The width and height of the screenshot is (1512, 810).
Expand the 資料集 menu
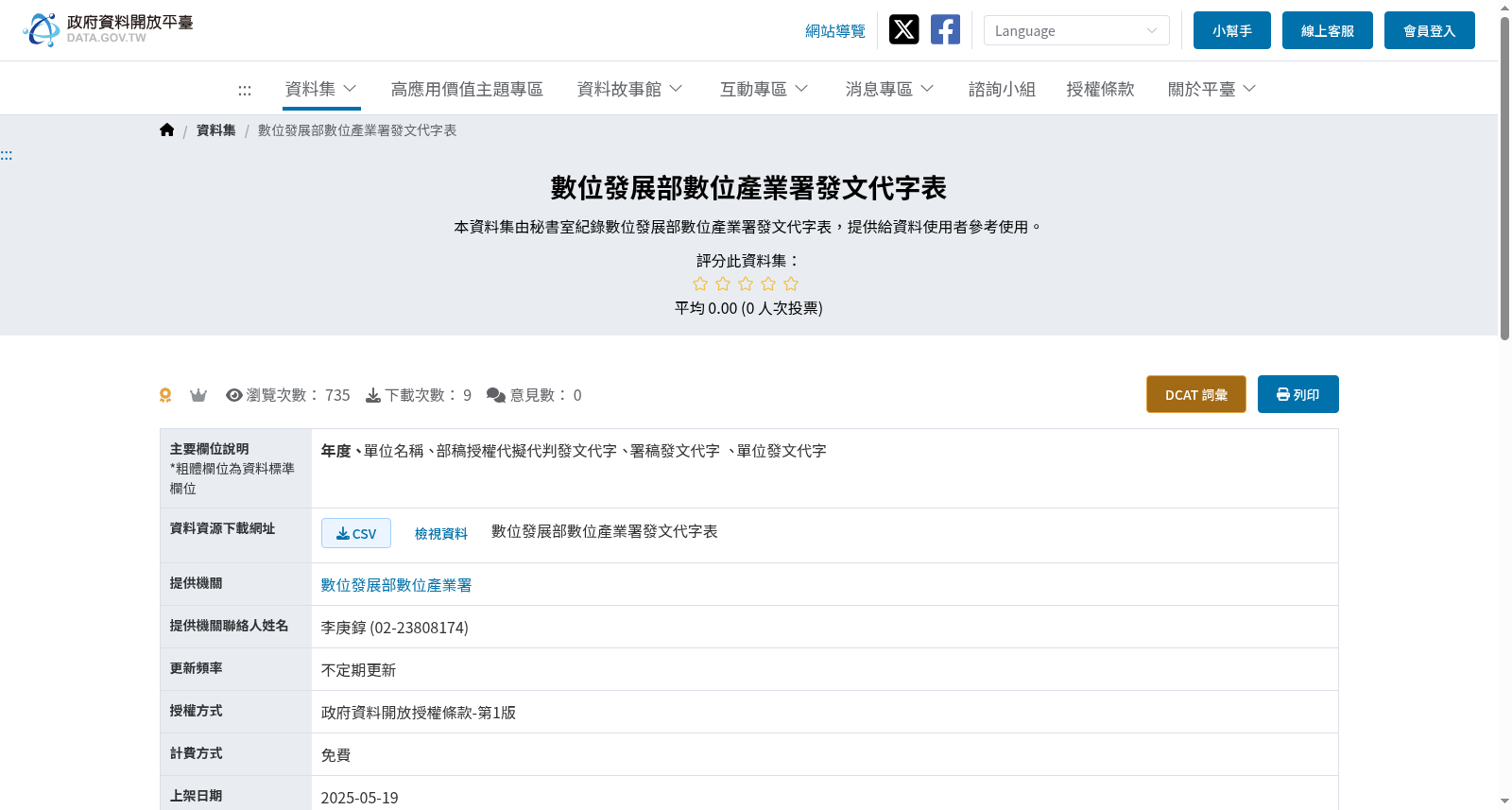pyautogui.click(x=321, y=89)
